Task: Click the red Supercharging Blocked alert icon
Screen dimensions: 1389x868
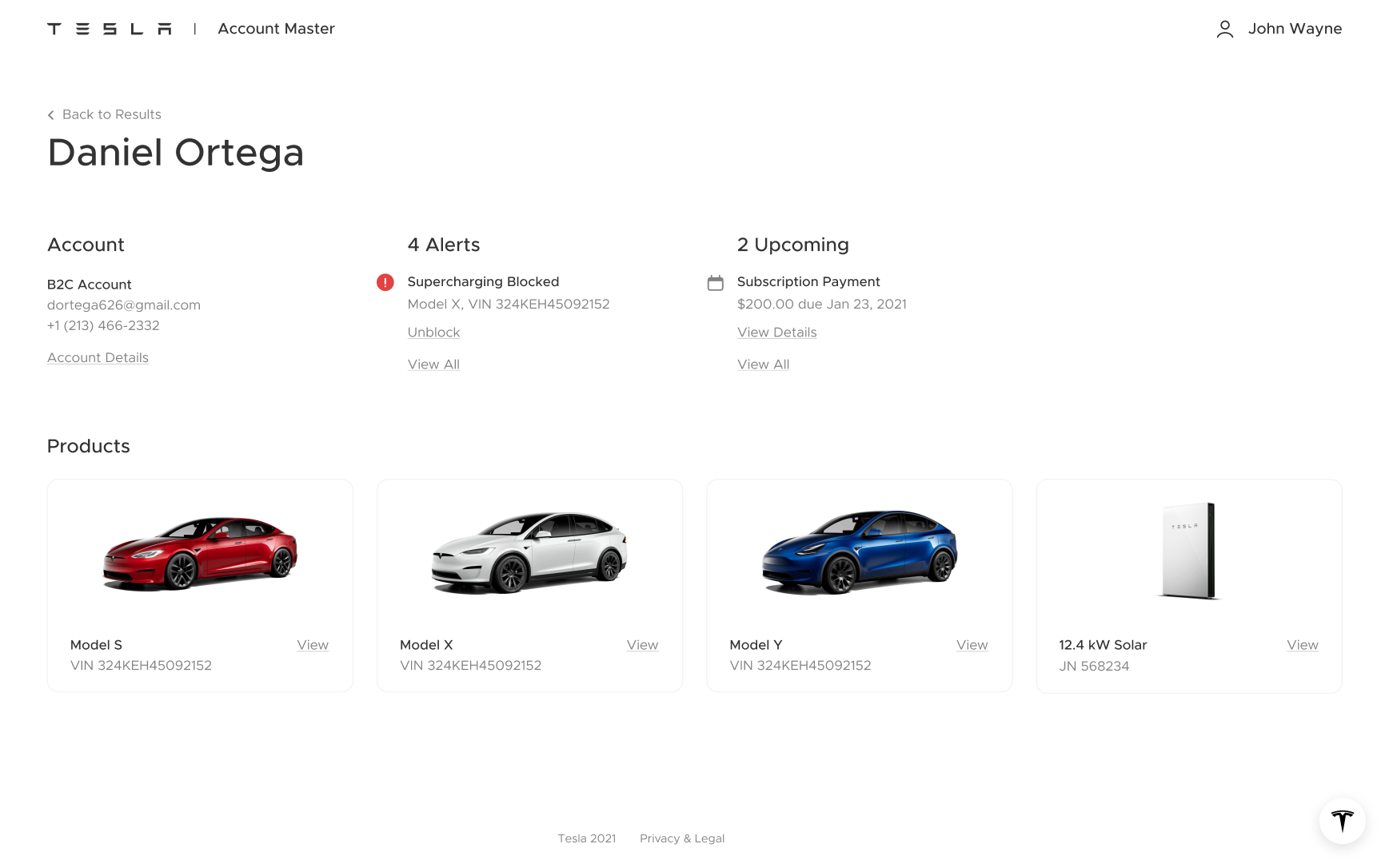Action: 385,282
